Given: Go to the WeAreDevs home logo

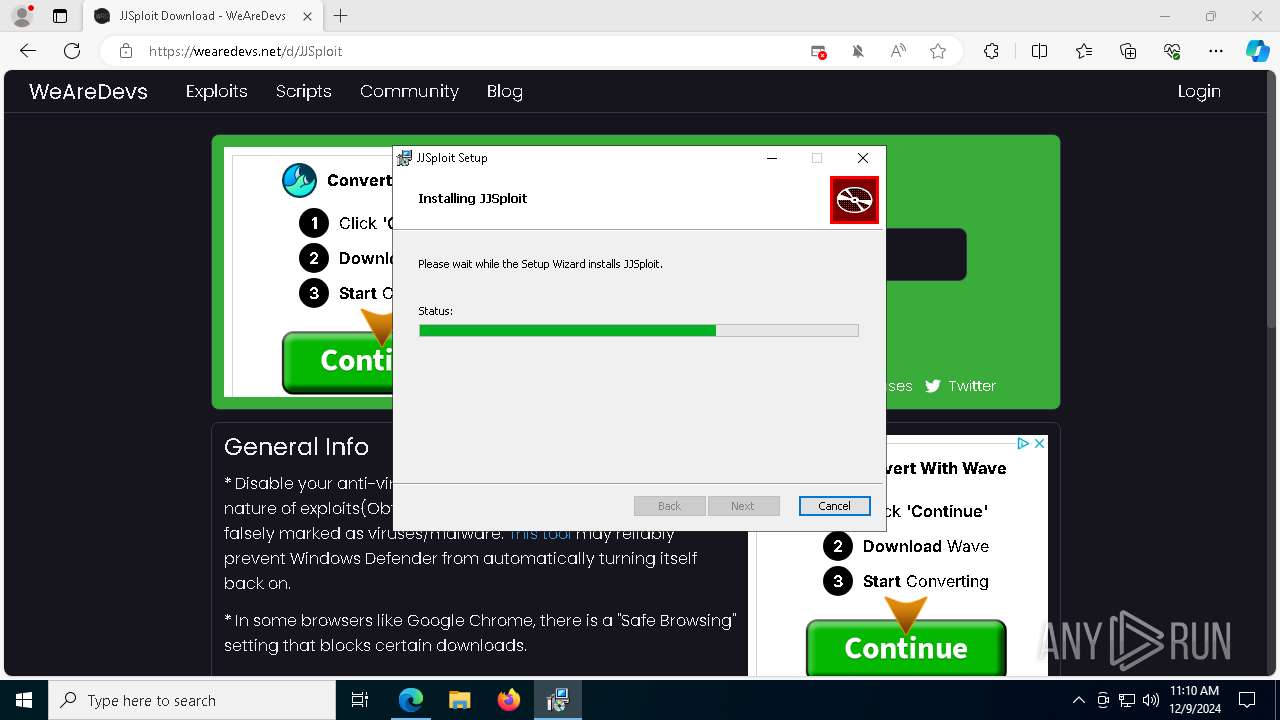Looking at the screenshot, I should (x=88, y=92).
